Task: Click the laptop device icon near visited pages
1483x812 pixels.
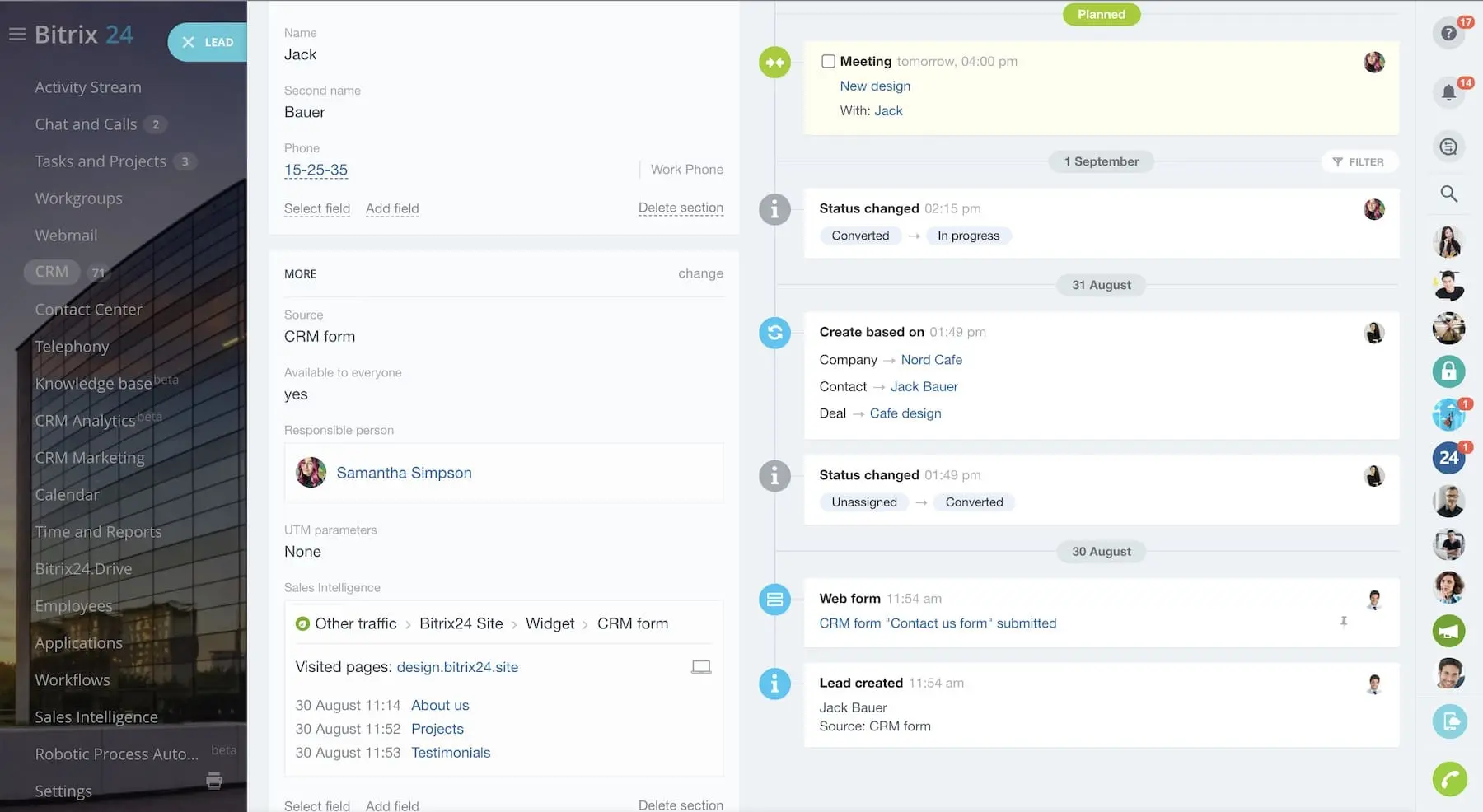Action: [x=701, y=667]
